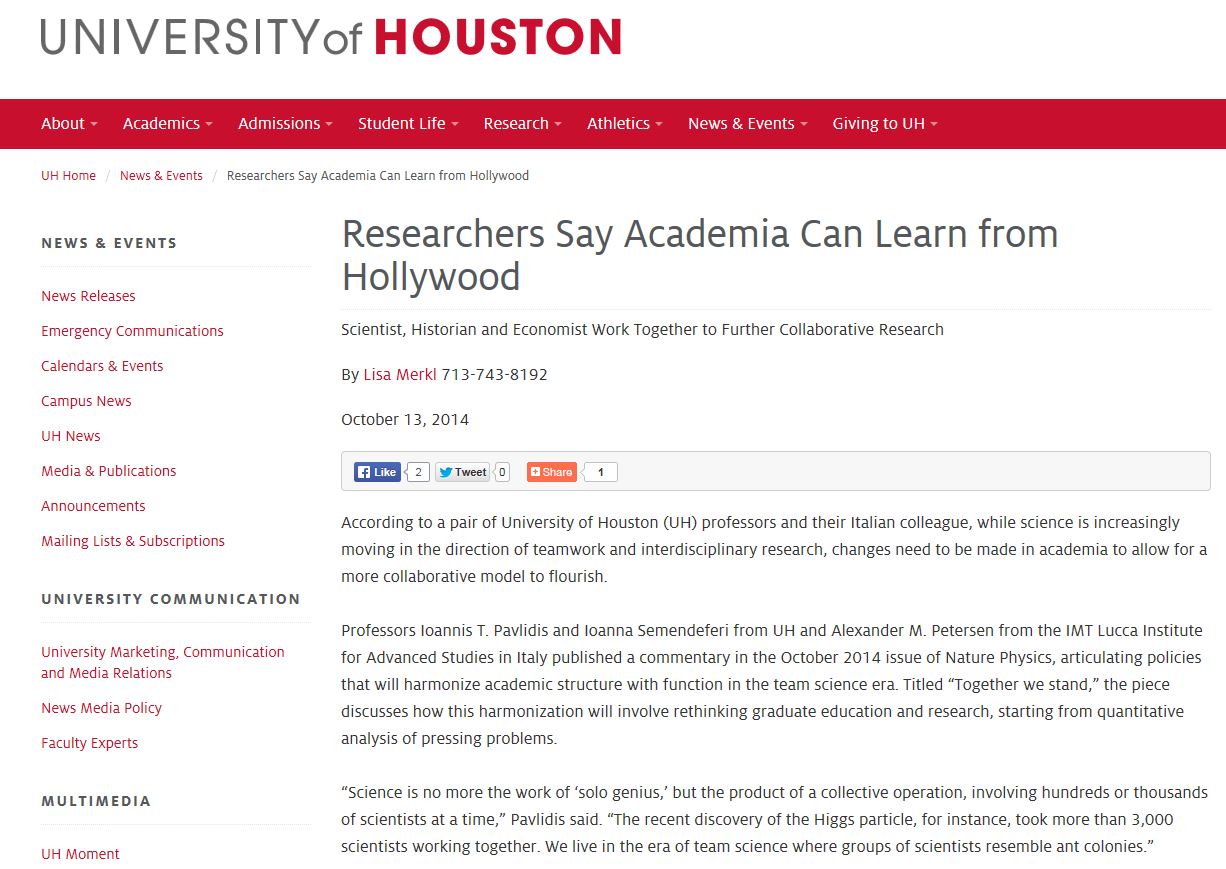
Task: Click the article title heading
Action: (700, 255)
